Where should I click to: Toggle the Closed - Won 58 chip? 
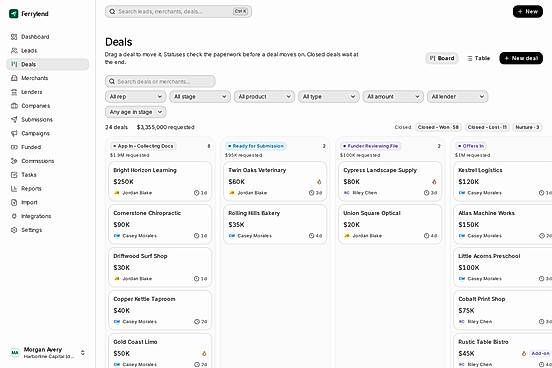point(438,127)
